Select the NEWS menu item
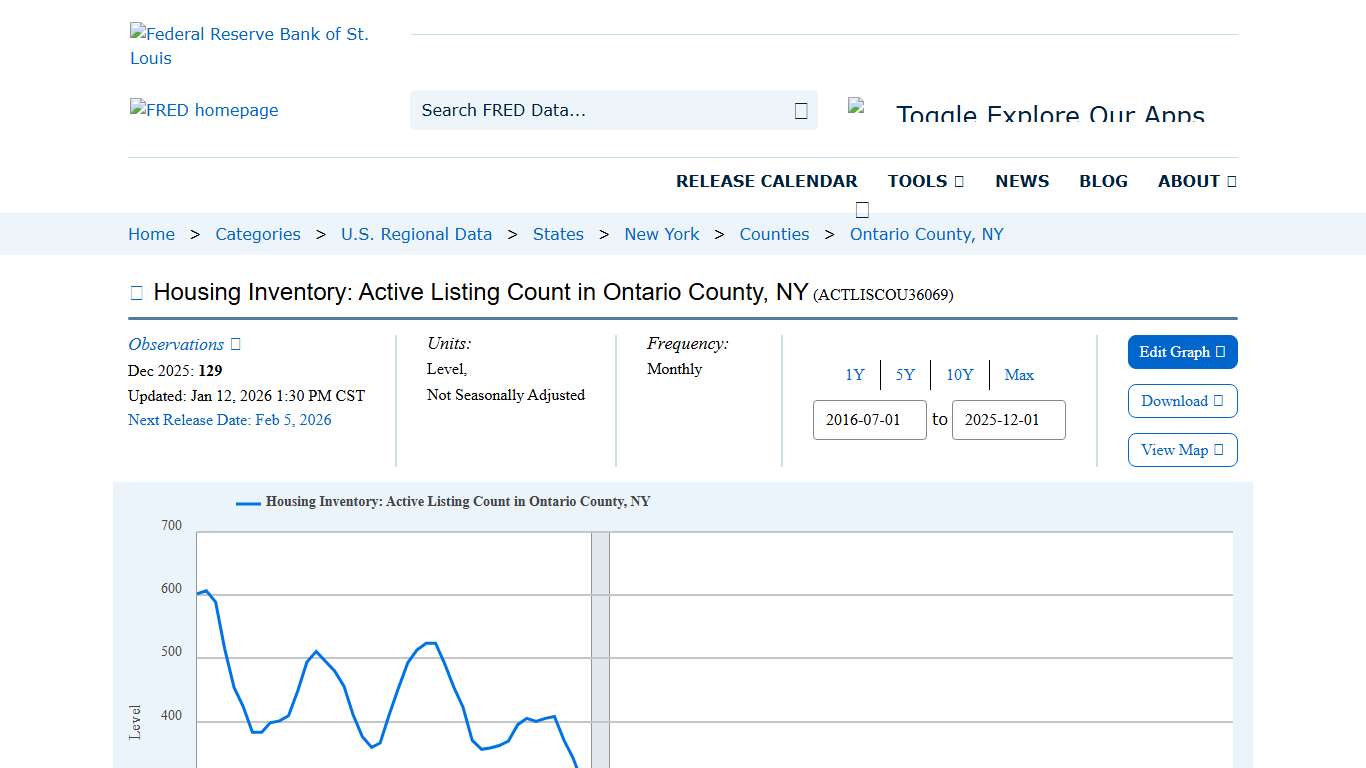The image size is (1366, 768). [1022, 181]
